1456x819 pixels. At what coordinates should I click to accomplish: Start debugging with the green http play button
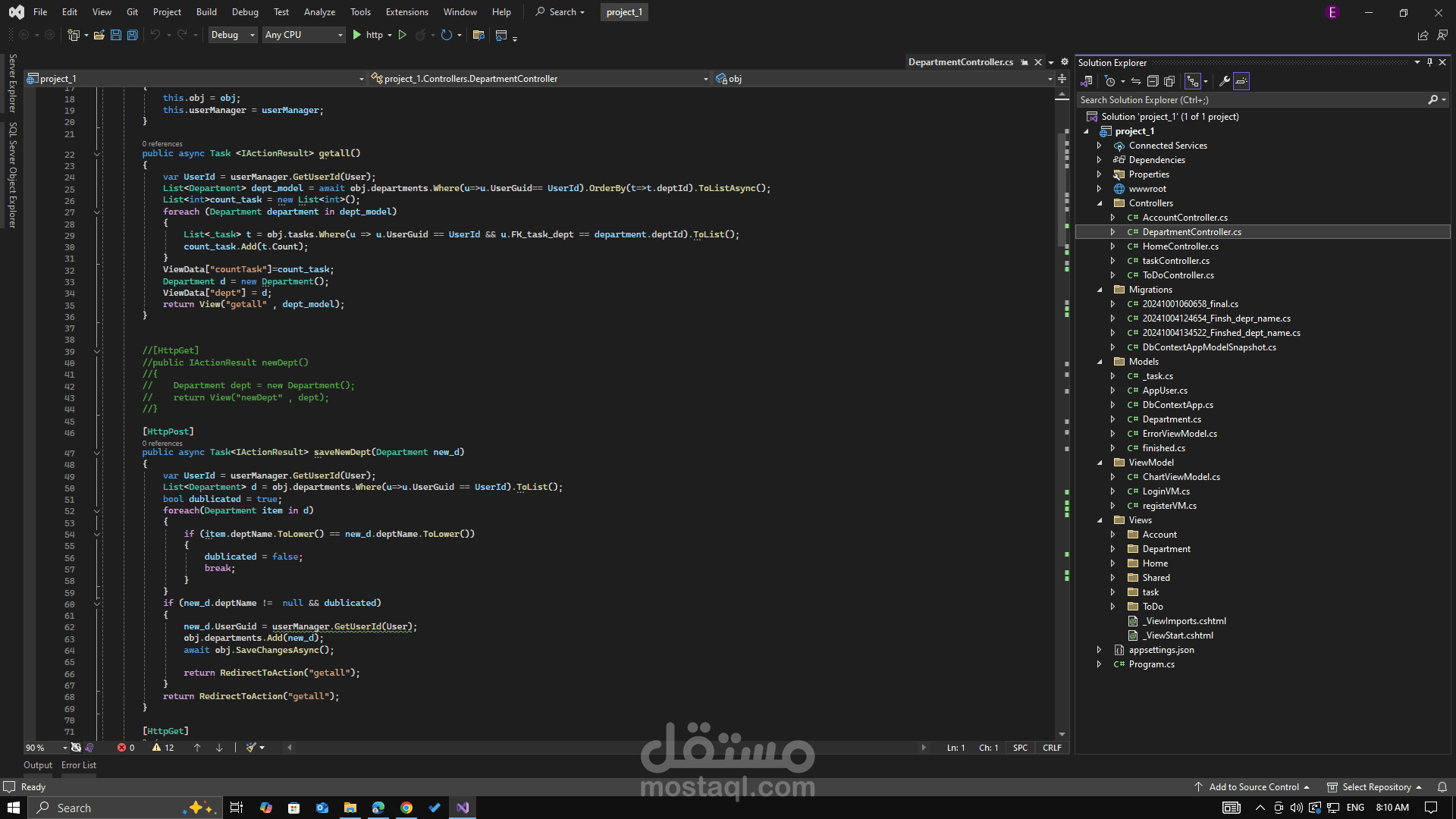click(x=357, y=35)
